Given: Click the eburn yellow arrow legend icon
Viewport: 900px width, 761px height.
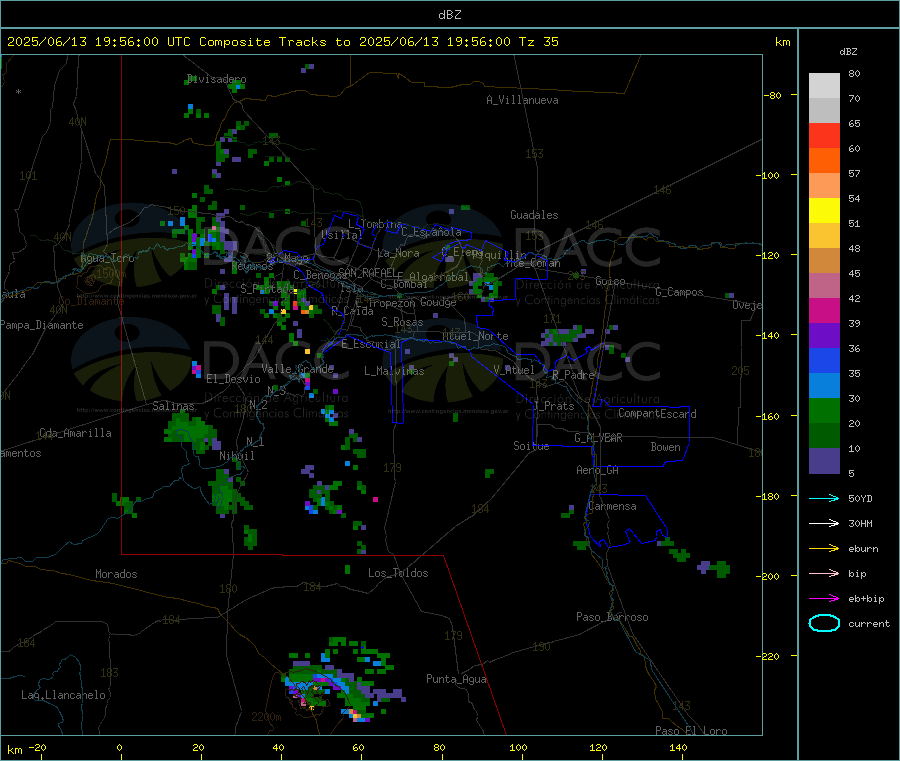Looking at the screenshot, I should tap(824, 549).
